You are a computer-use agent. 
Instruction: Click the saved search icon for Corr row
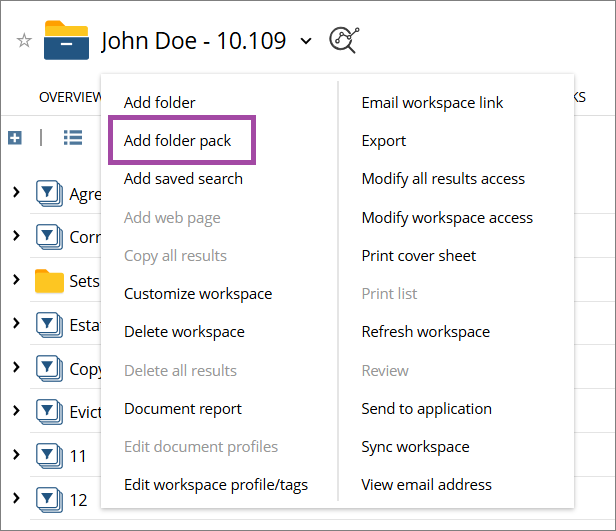(50, 237)
